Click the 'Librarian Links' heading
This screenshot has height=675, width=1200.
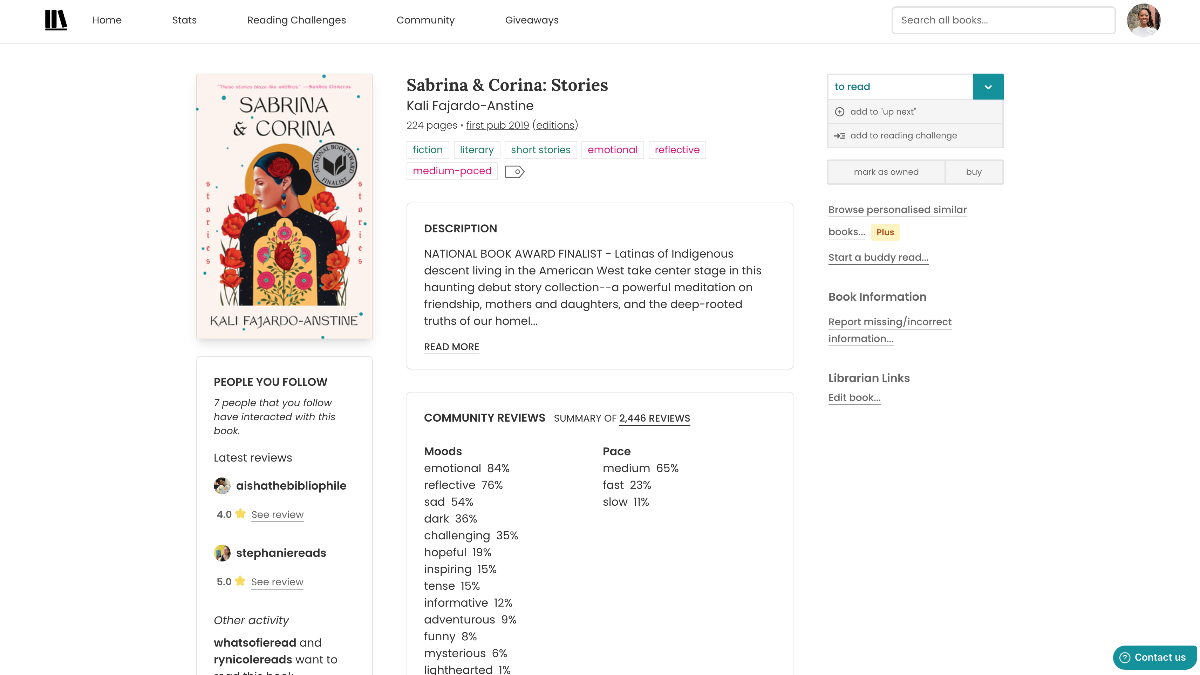coord(869,378)
